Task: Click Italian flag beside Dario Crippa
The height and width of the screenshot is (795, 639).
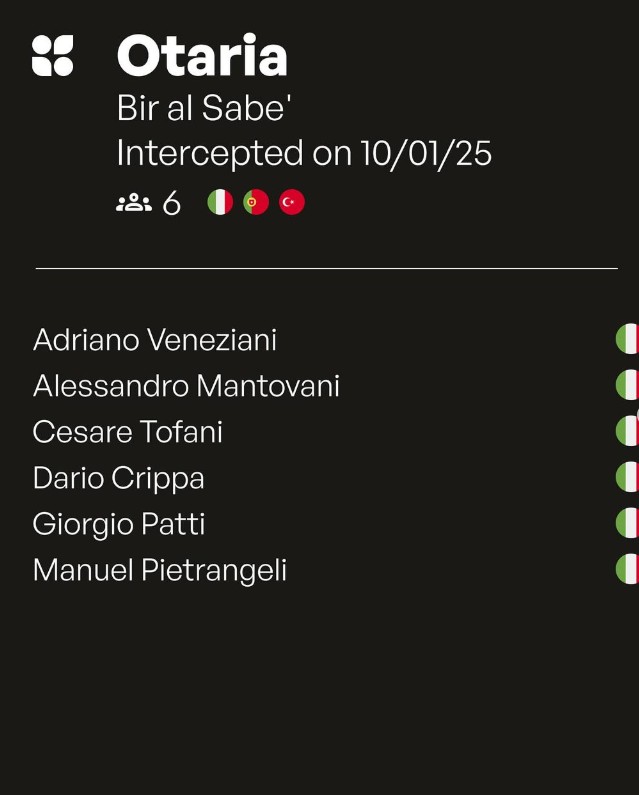Action: (x=627, y=477)
